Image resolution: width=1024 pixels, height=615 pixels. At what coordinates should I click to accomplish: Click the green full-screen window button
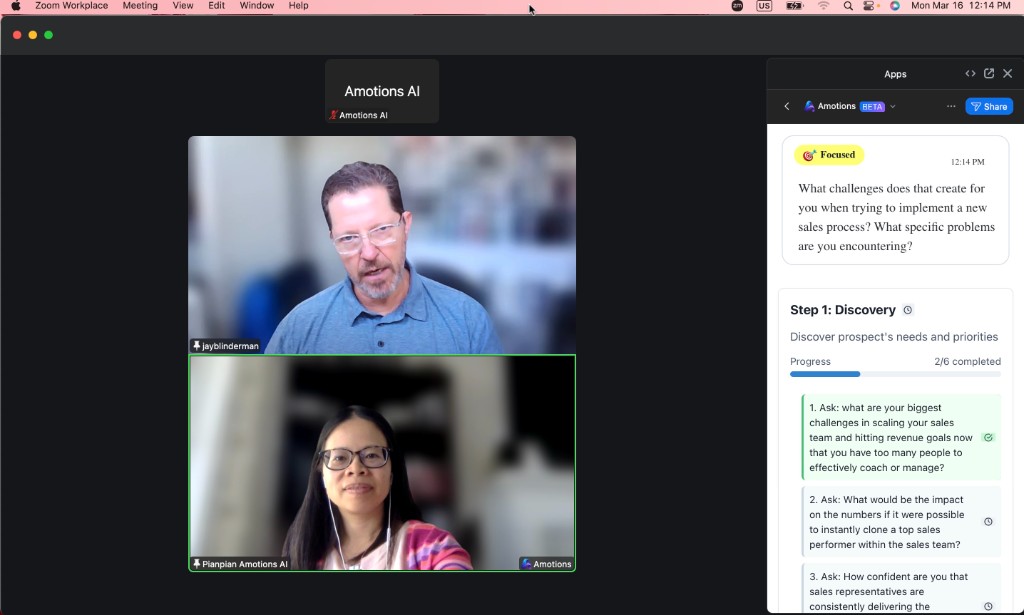pos(48,35)
